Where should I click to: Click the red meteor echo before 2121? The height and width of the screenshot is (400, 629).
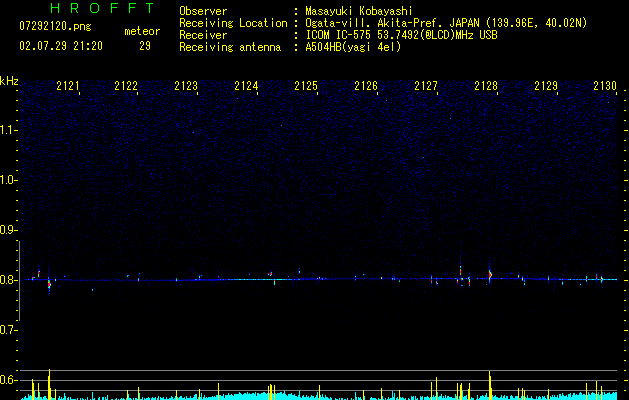pyautogui.click(x=49, y=284)
